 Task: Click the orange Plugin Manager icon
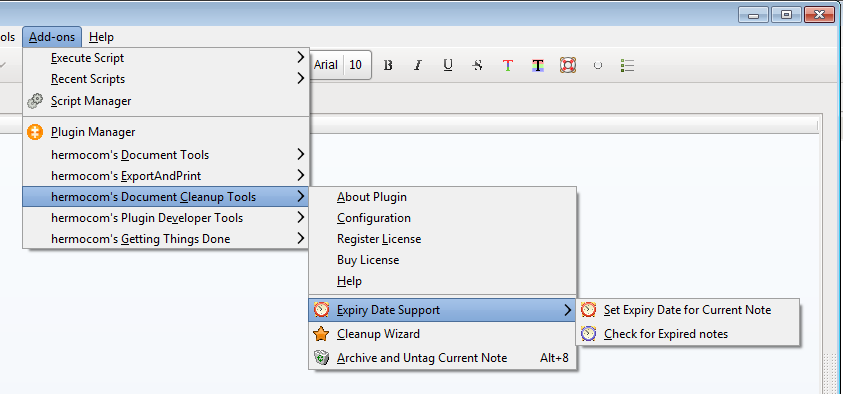(x=35, y=132)
